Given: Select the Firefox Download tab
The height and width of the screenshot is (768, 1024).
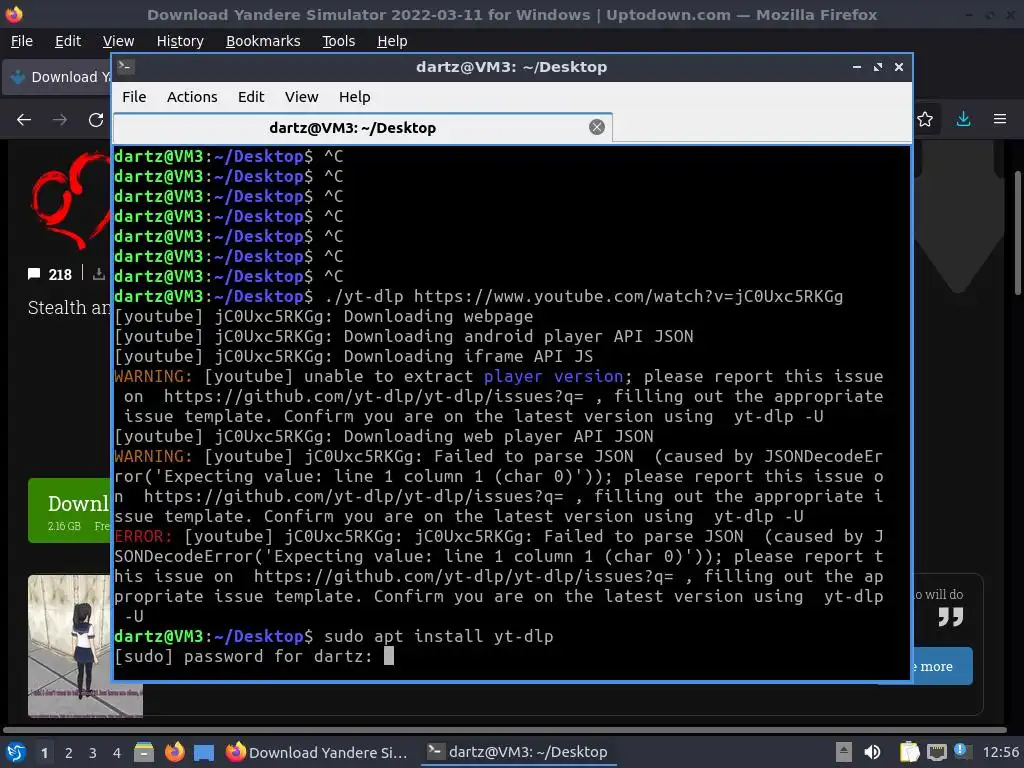Looking at the screenshot, I should pos(57,77).
